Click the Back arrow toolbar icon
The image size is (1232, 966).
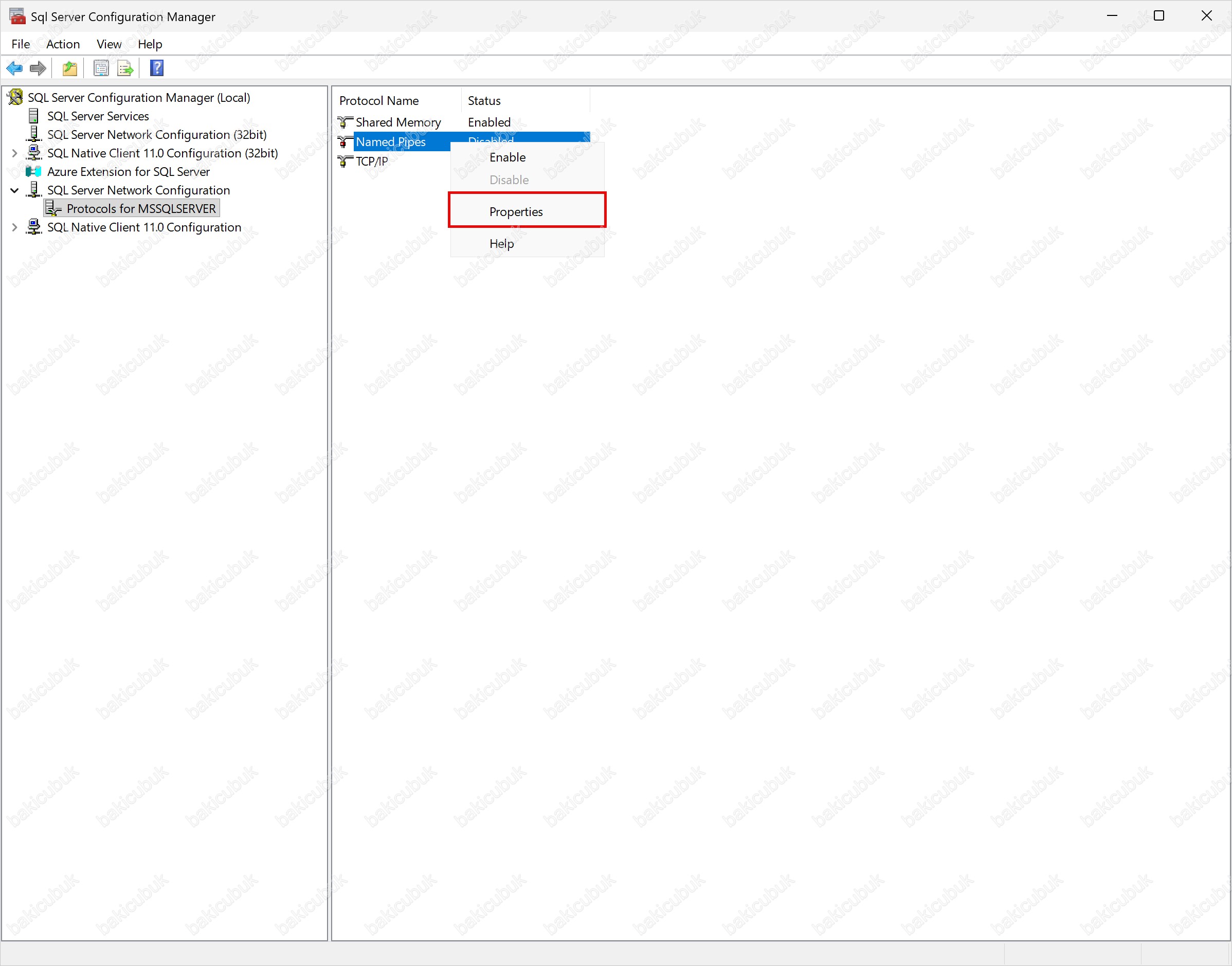click(x=14, y=68)
